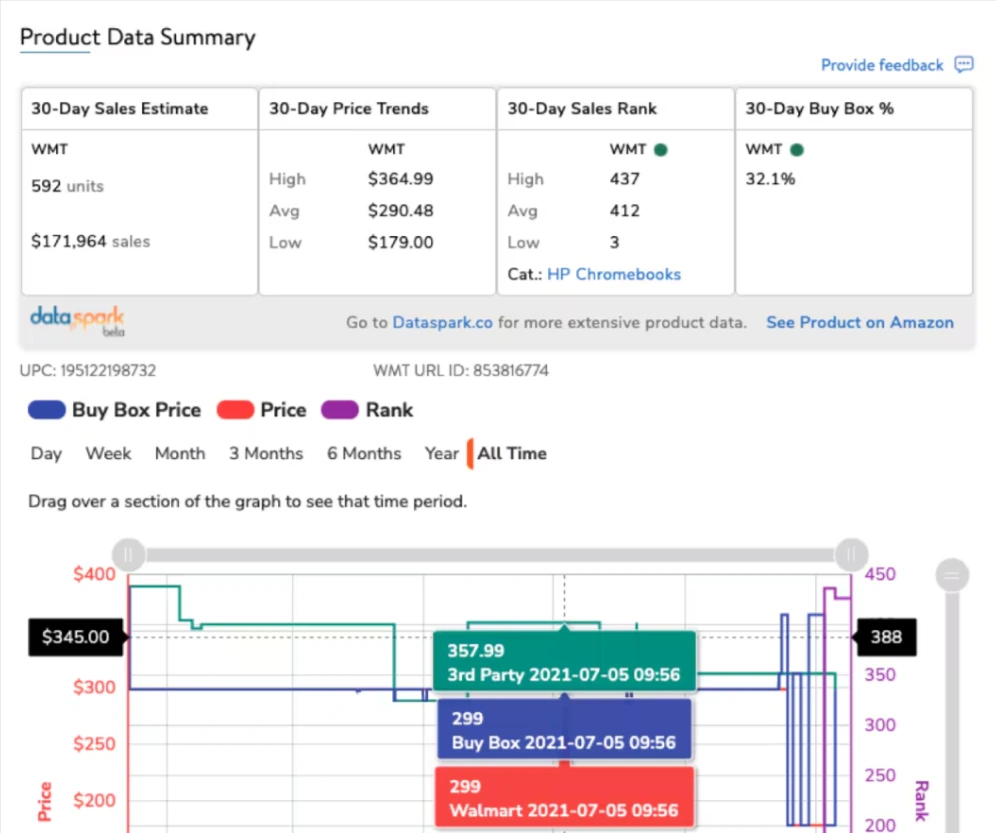Click the green dot beside Buy Box WMT
This screenshot has width=996, height=833.
pos(797,150)
